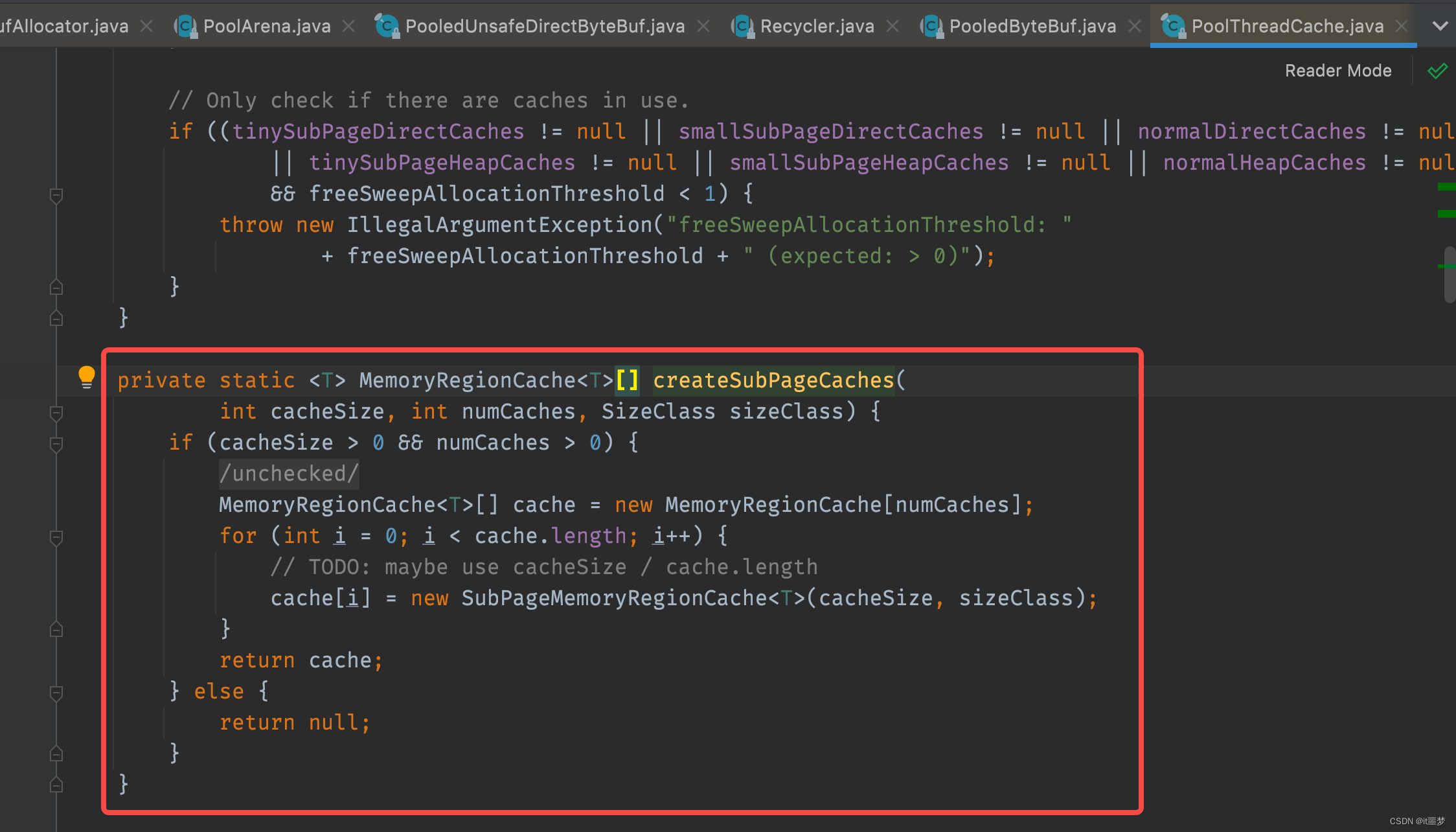Click the left gutter breakpoint icon line 379
Screen dimensions: 1456x832
87,379
